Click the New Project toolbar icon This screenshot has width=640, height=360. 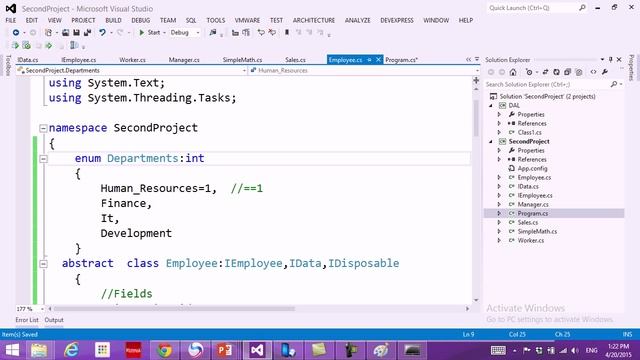(x=48, y=33)
